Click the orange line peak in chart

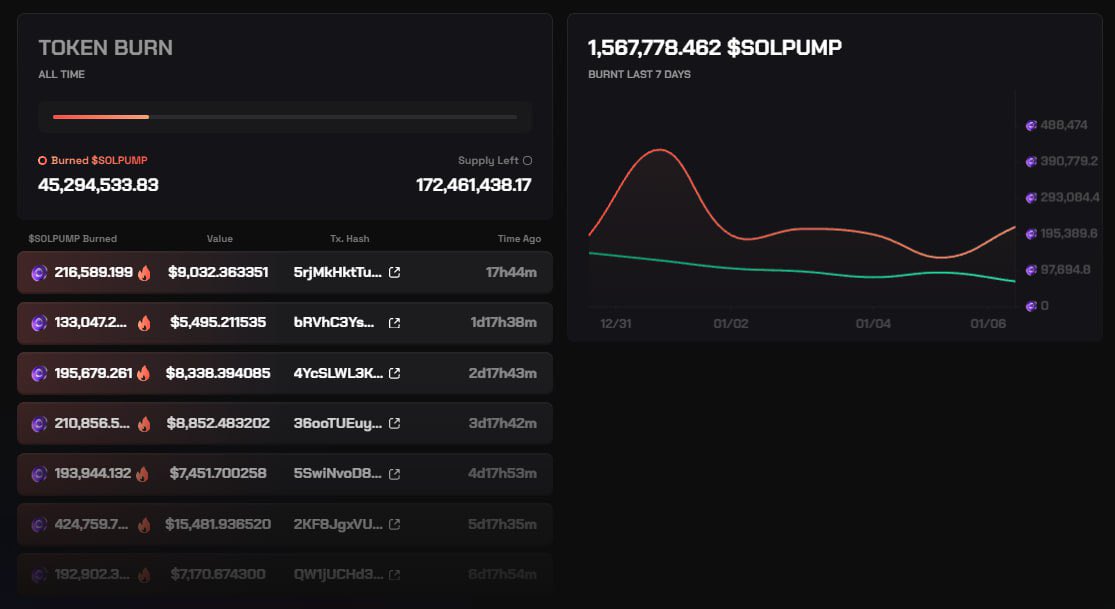[x=660, y=150]
